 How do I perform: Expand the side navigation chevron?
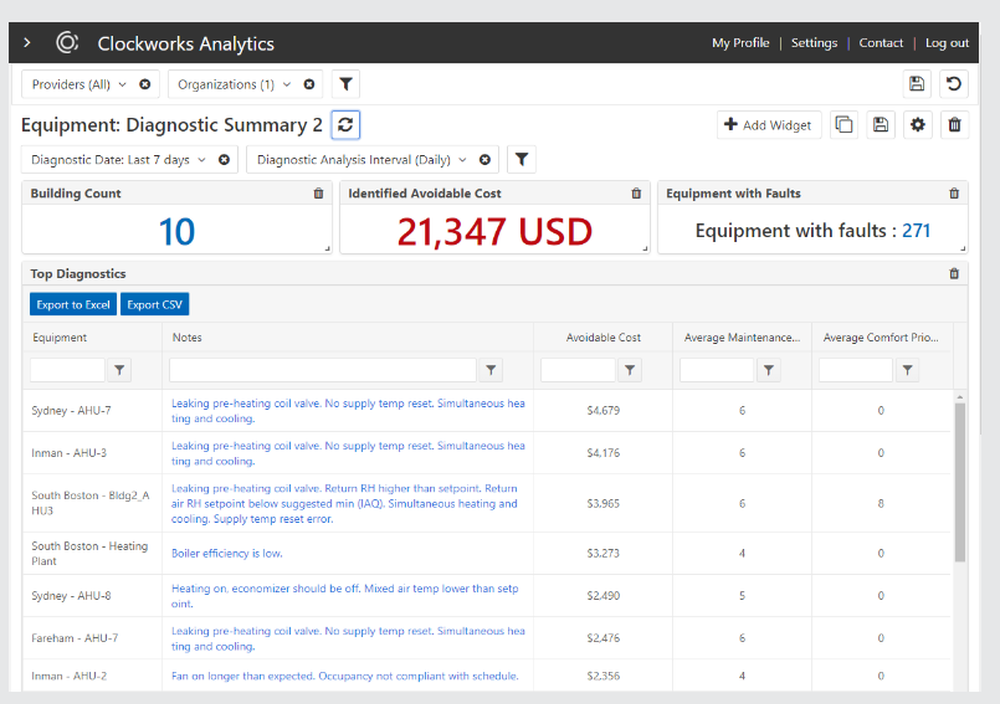[27, 43]
